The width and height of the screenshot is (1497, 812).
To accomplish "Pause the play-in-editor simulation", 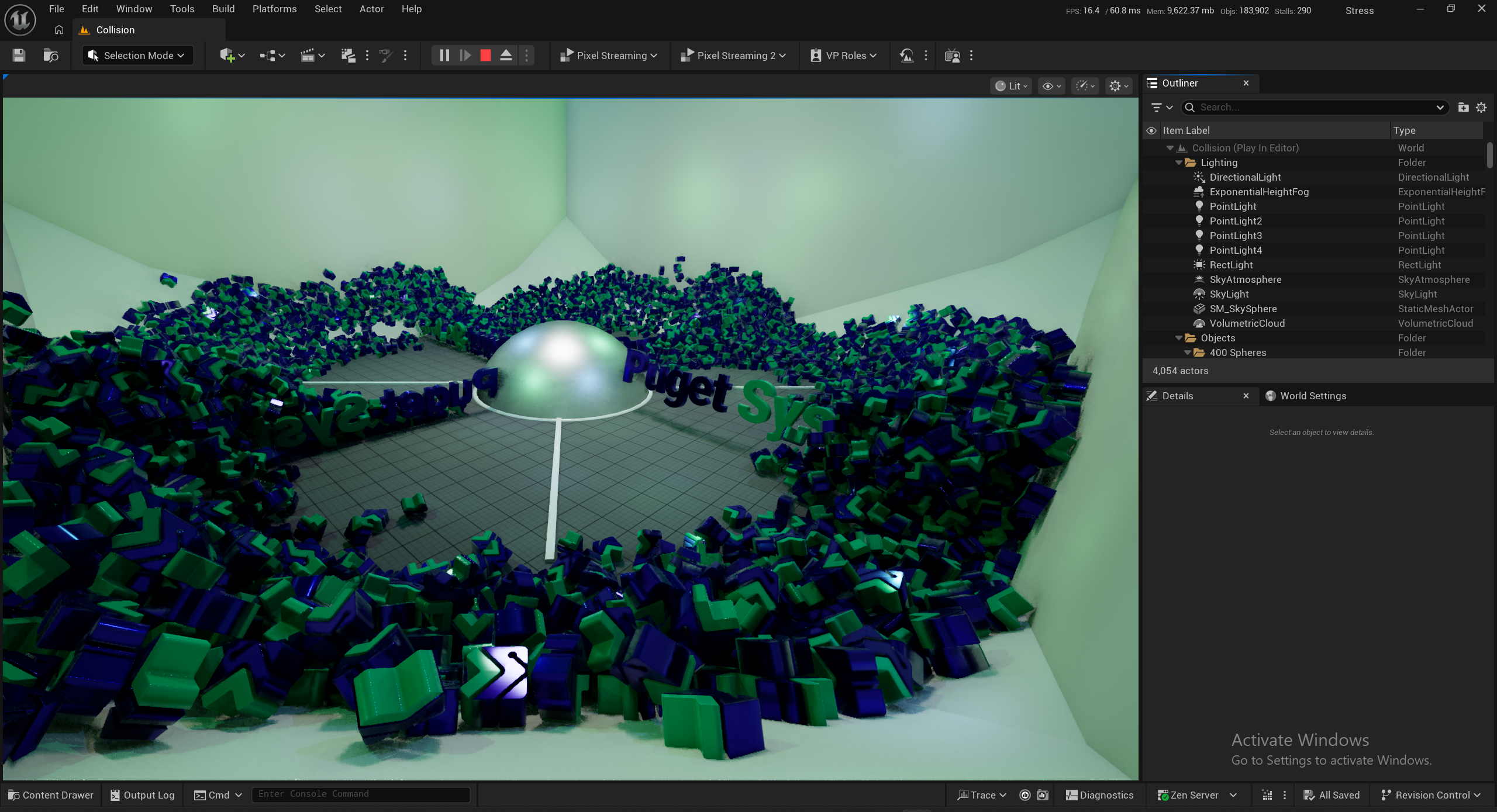I will (x=444, y=56).
